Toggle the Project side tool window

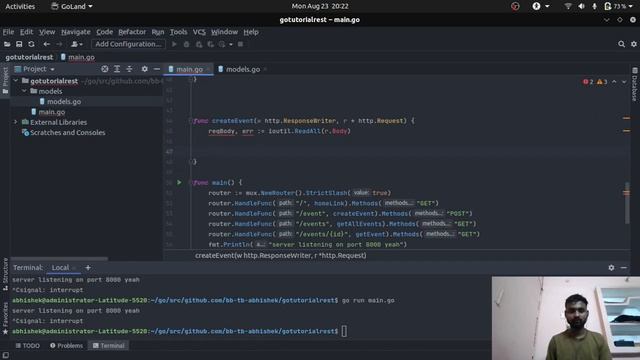pos(5,80)
